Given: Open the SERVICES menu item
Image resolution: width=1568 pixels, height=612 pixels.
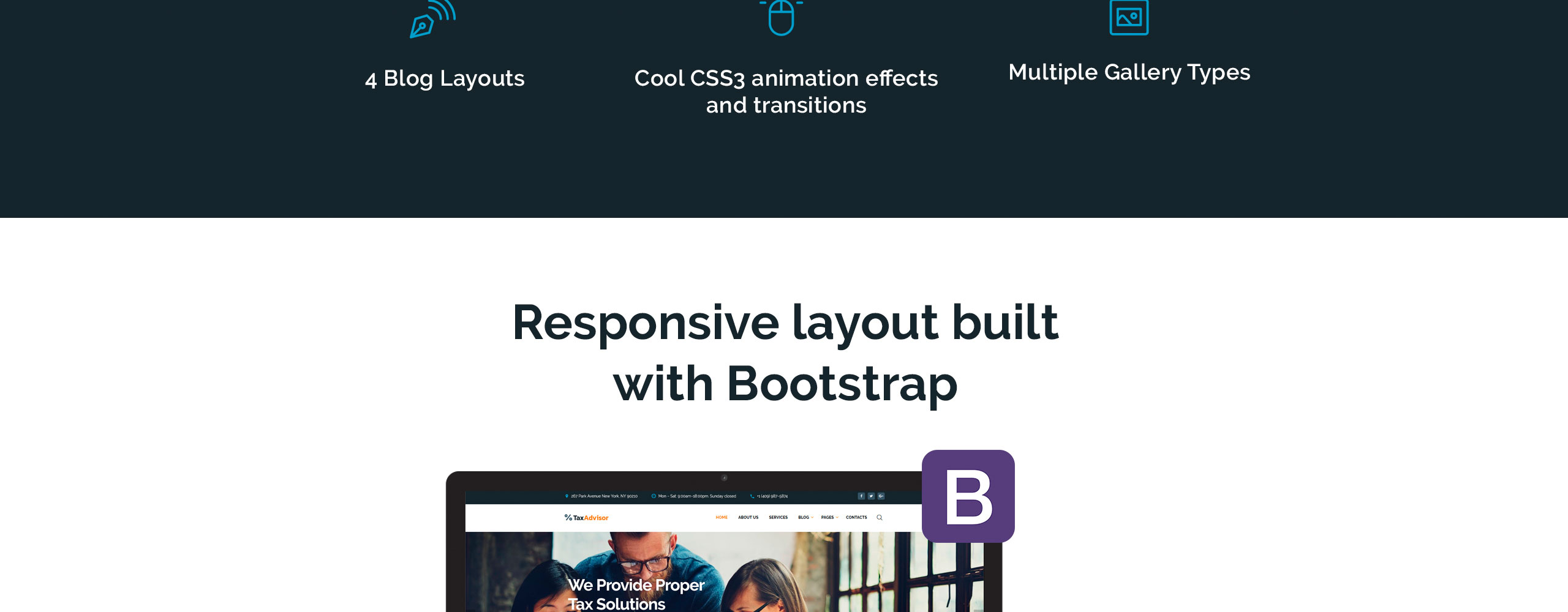Looking at the screenshot, I should [778, 518].
